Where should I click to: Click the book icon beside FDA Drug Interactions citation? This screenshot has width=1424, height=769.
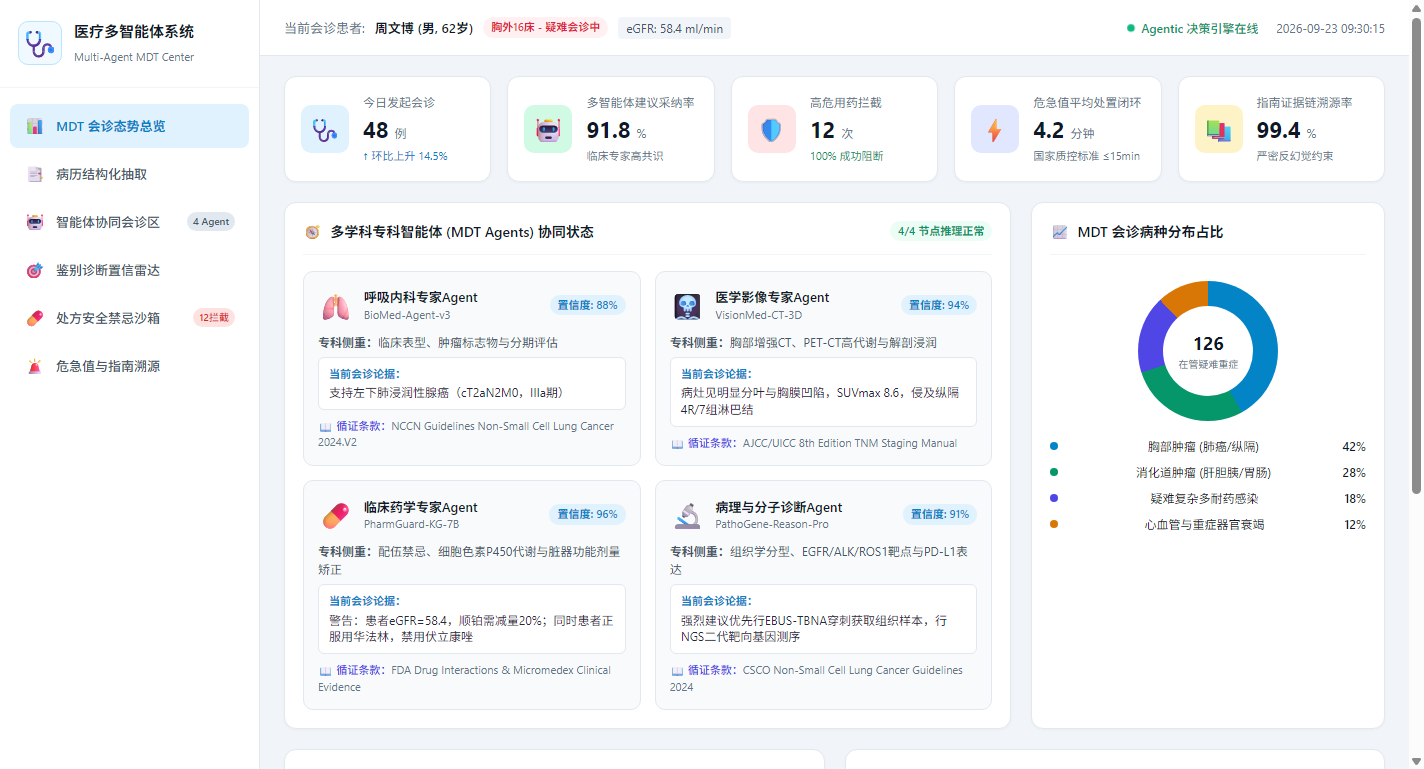tap(325, 670)
